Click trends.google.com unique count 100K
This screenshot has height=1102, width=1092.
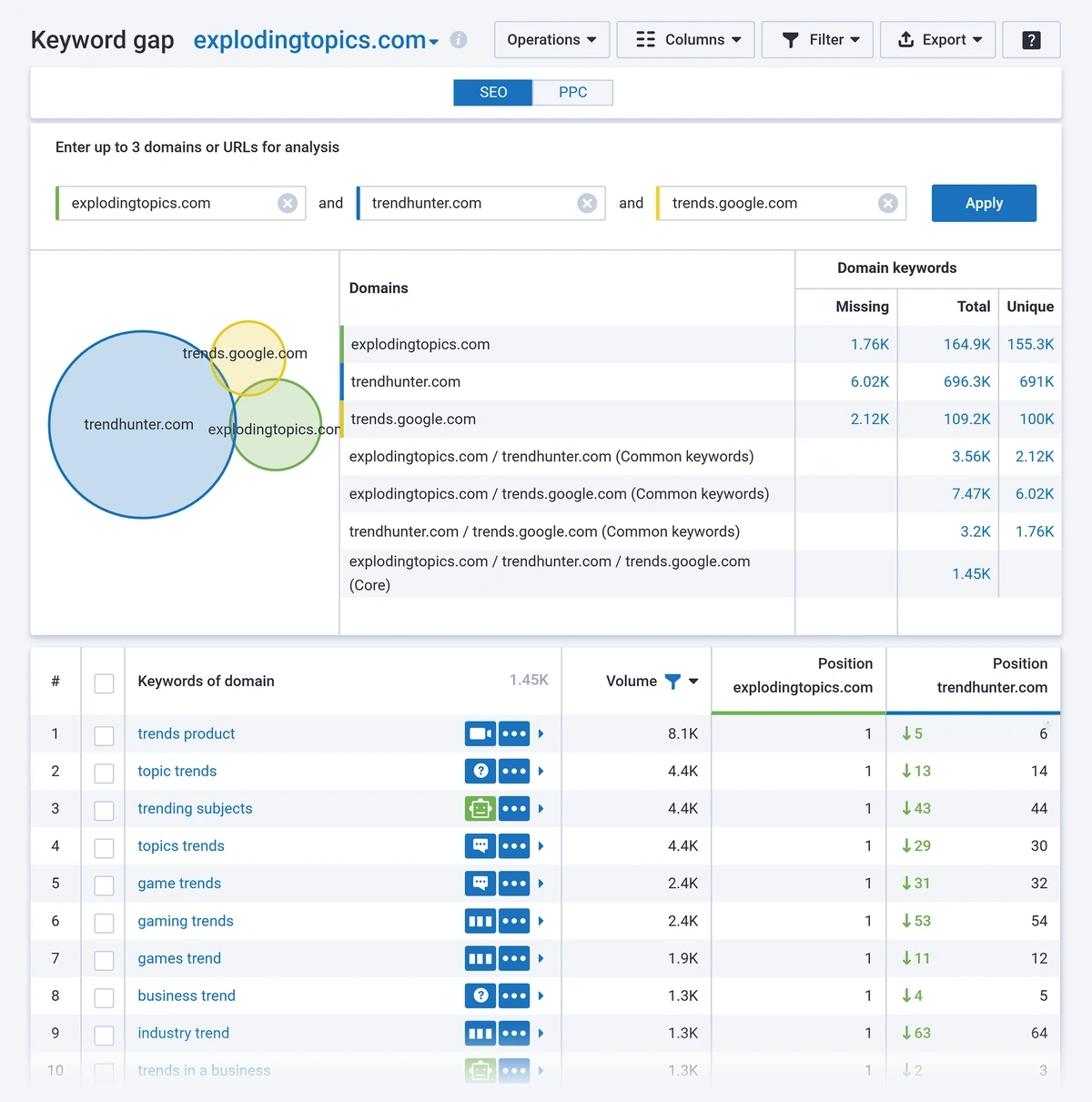click(1036, 419)
